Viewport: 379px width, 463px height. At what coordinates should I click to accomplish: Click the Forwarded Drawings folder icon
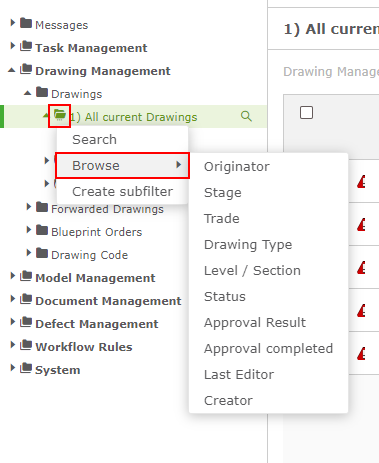42,207
